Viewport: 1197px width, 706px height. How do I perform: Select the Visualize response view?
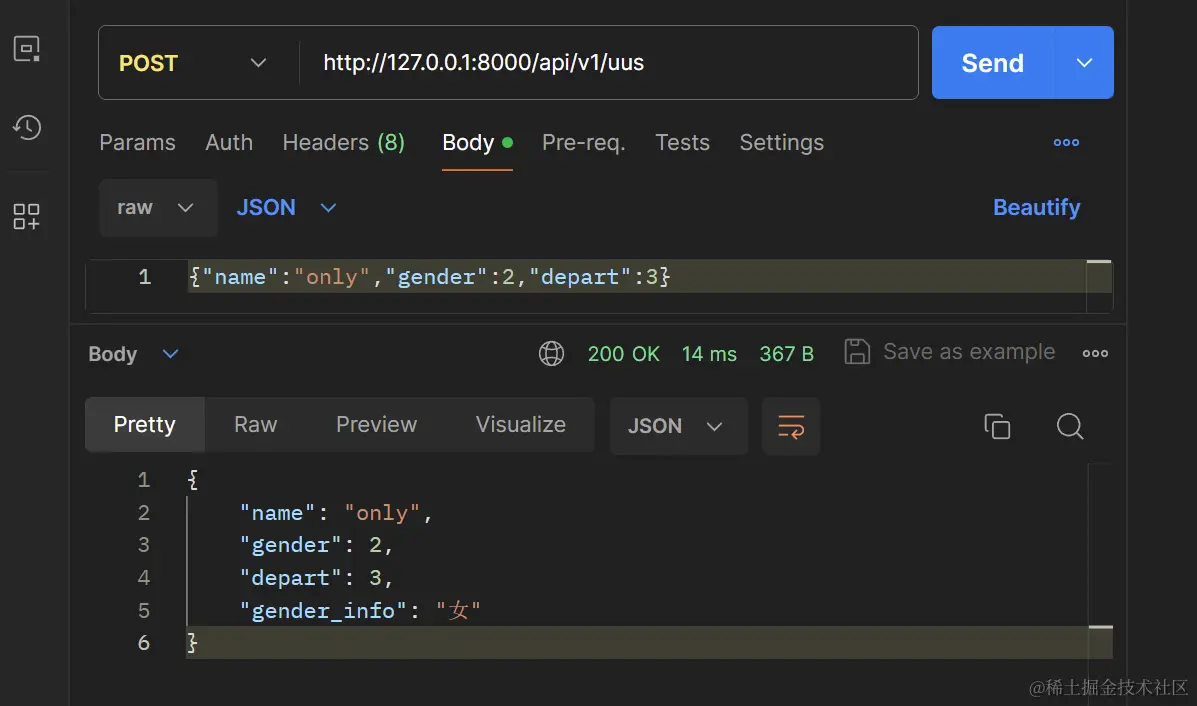point(521,424)
